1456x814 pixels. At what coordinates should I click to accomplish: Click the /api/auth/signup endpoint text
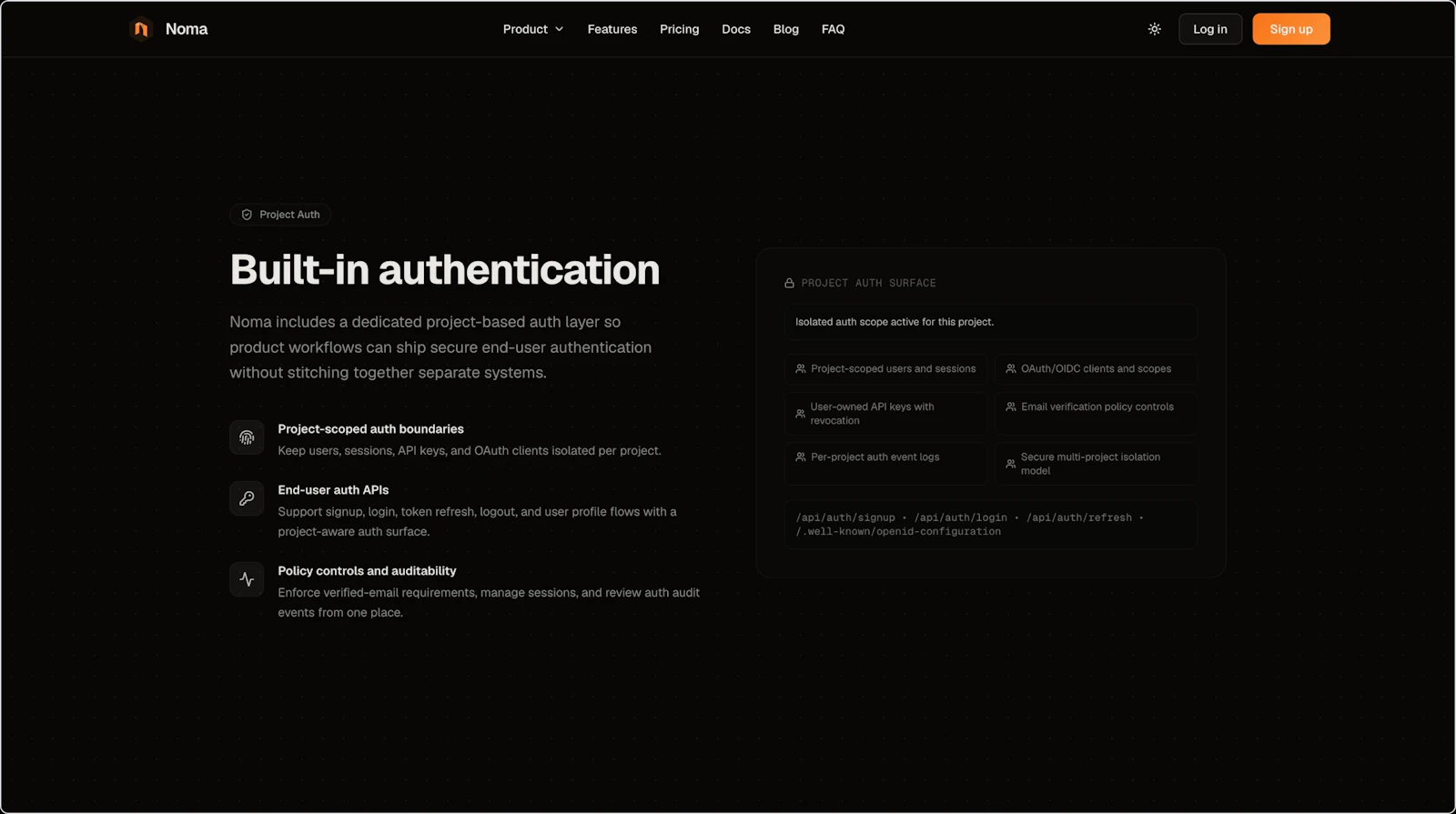point(845,518)
